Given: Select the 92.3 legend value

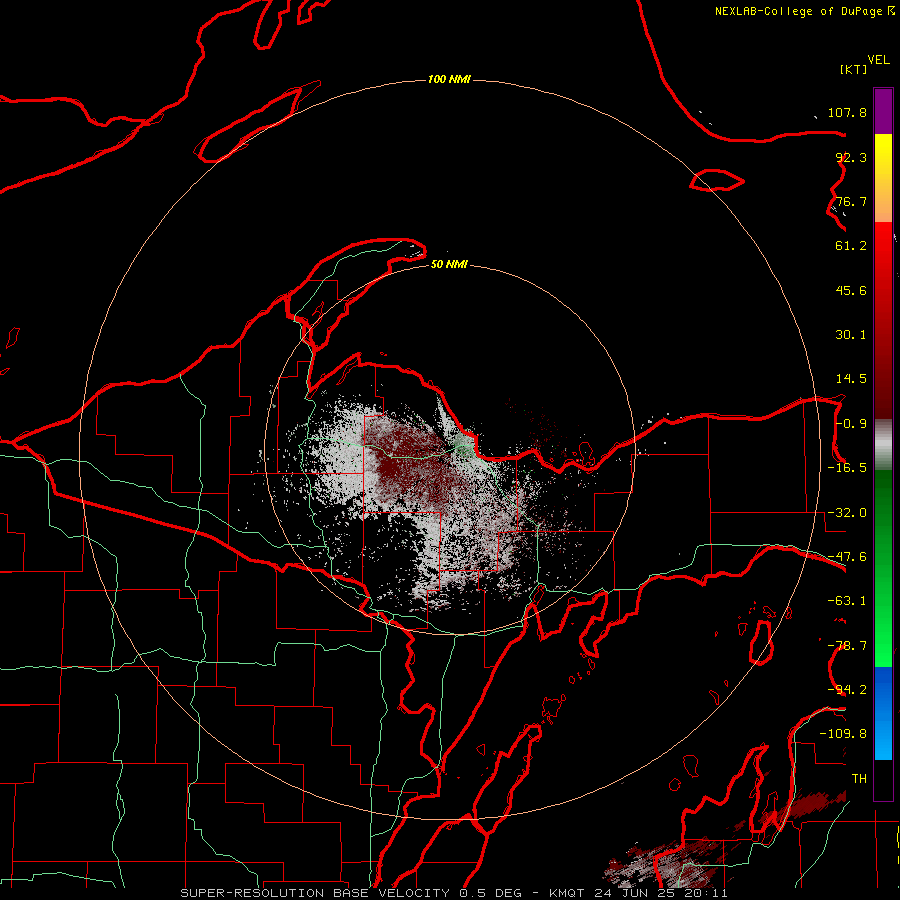Looking at the screenshot, I should coord(851,157).
